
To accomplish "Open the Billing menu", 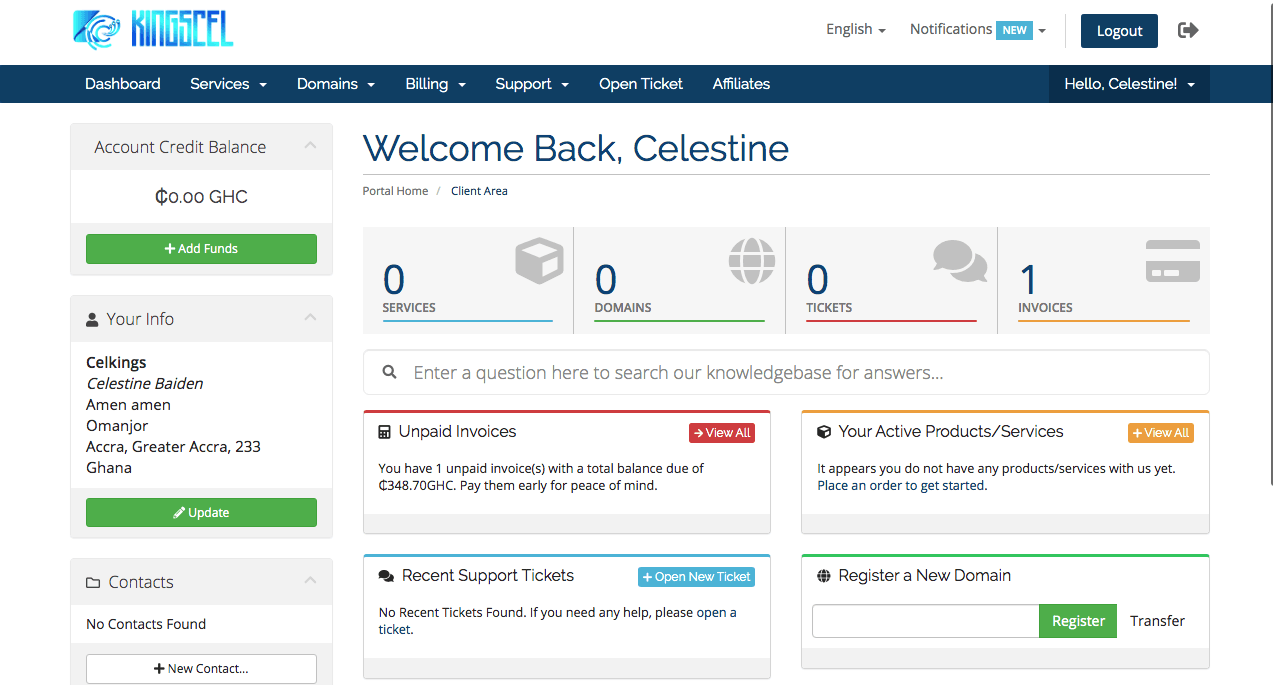I will pyautogui.click(x=435, y=84).
